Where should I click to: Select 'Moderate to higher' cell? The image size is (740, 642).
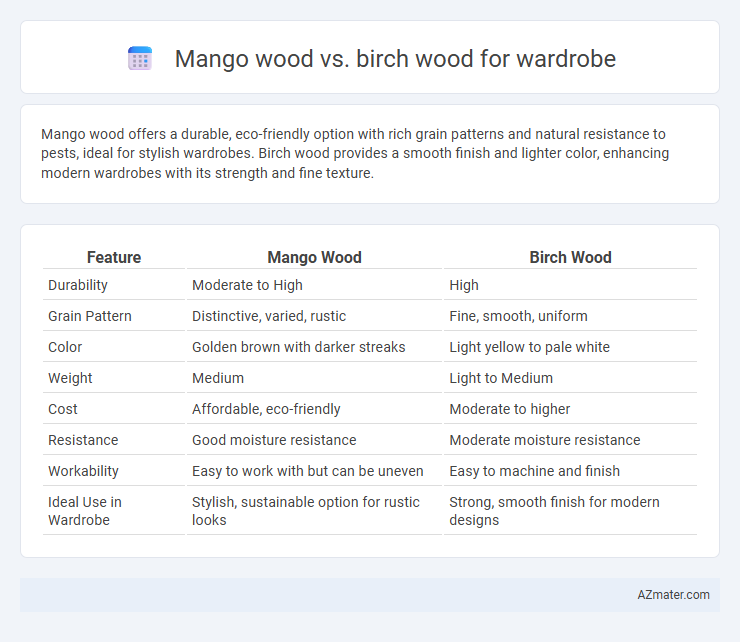510,409
